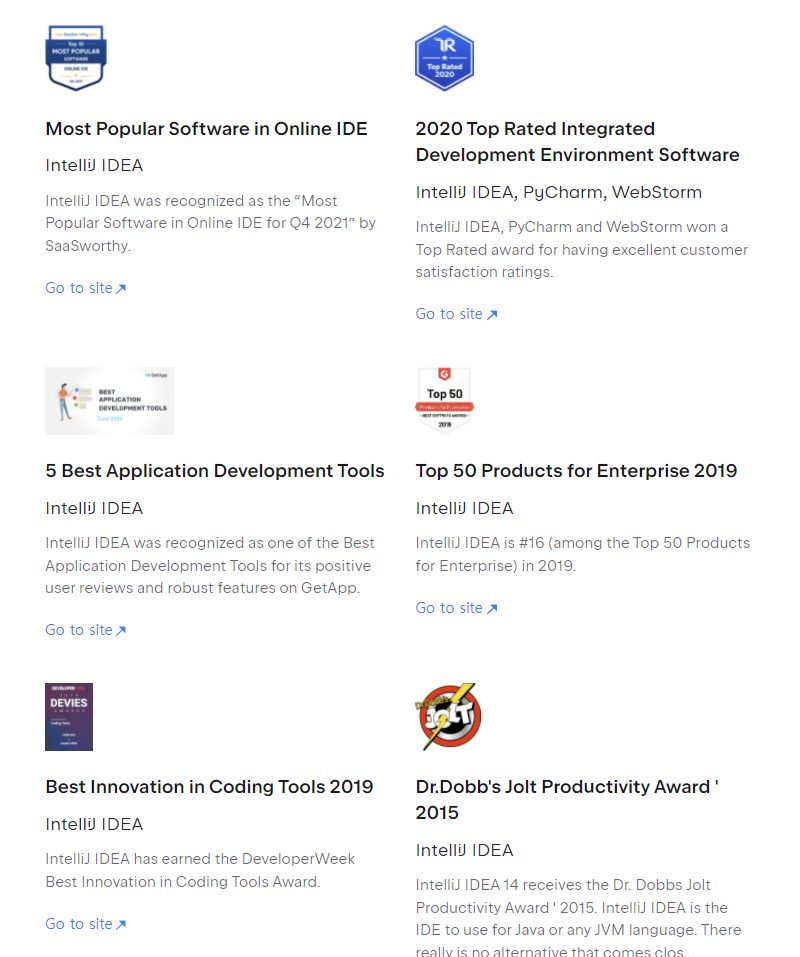This screenshot has width=800, height=957.
Task: Click the 'IntelliJ IDEA is #16' description
Action: pos(583,554)
